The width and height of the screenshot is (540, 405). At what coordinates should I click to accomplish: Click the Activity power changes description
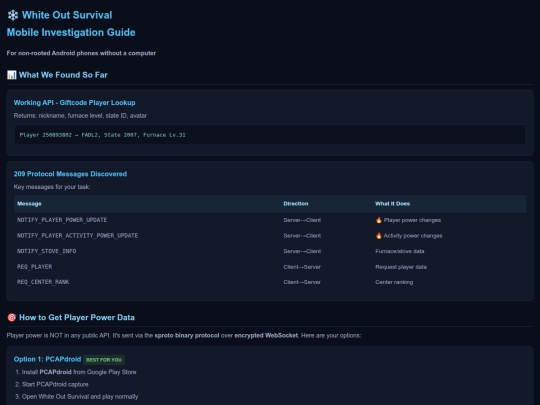tap(413, 236)
